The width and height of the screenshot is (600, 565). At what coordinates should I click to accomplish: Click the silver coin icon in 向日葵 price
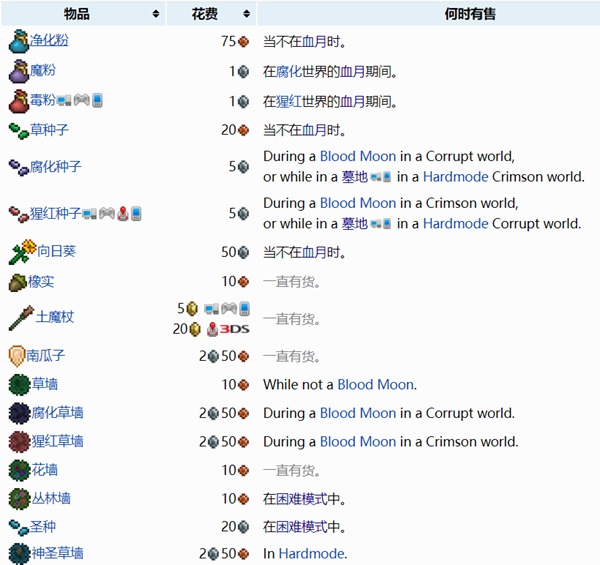click(243, 252)
